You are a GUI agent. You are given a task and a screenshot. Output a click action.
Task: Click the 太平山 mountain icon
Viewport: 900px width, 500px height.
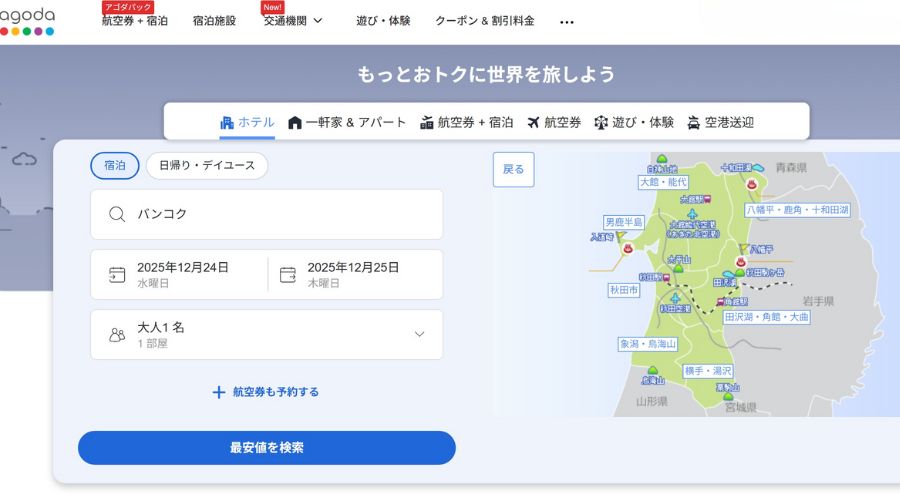(x=678, y=268)
